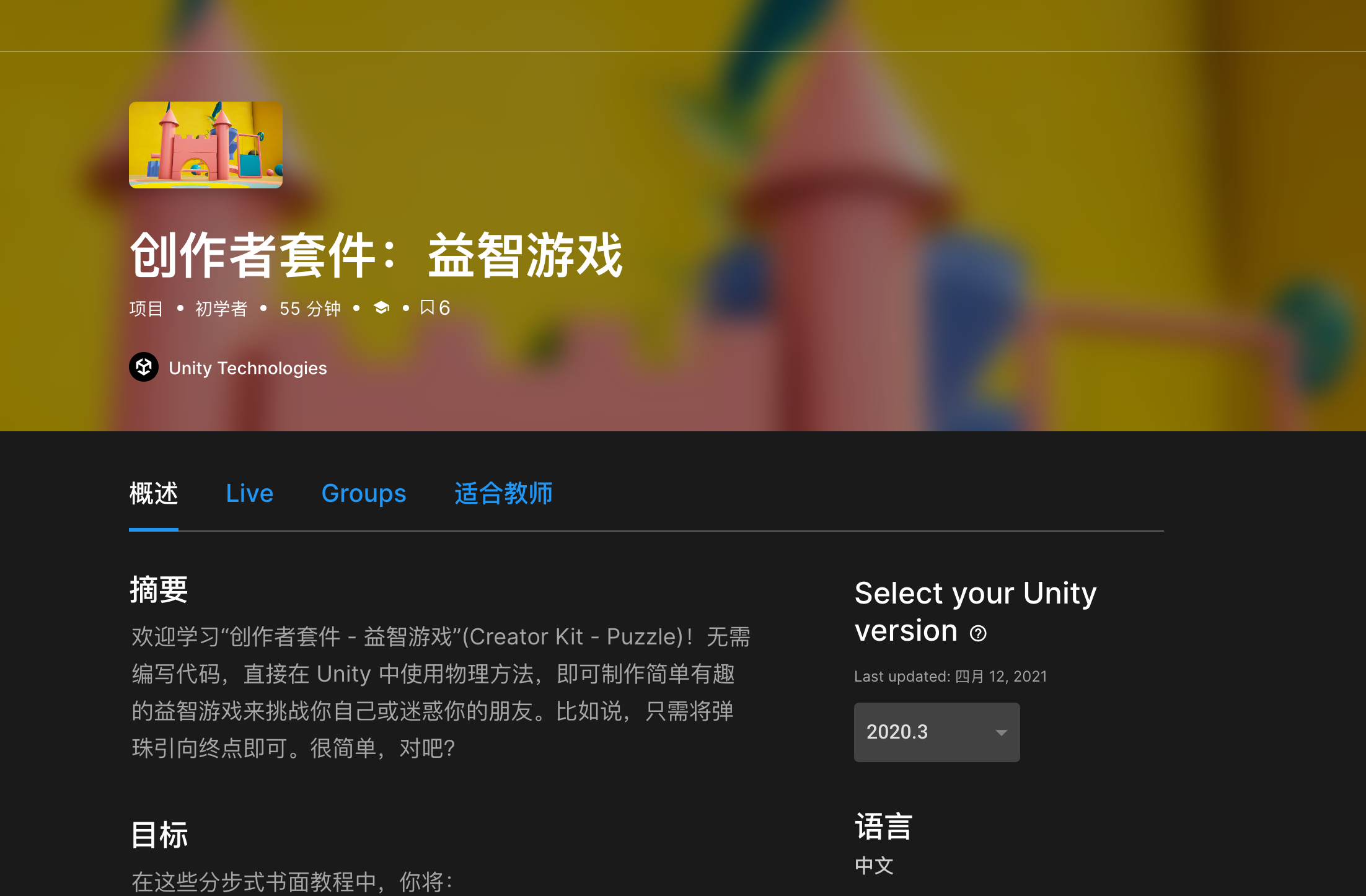The width and height of the screenshot is (1366, 896).
Task: Click the 项目 type label
Action: click(x=146, y=308)
